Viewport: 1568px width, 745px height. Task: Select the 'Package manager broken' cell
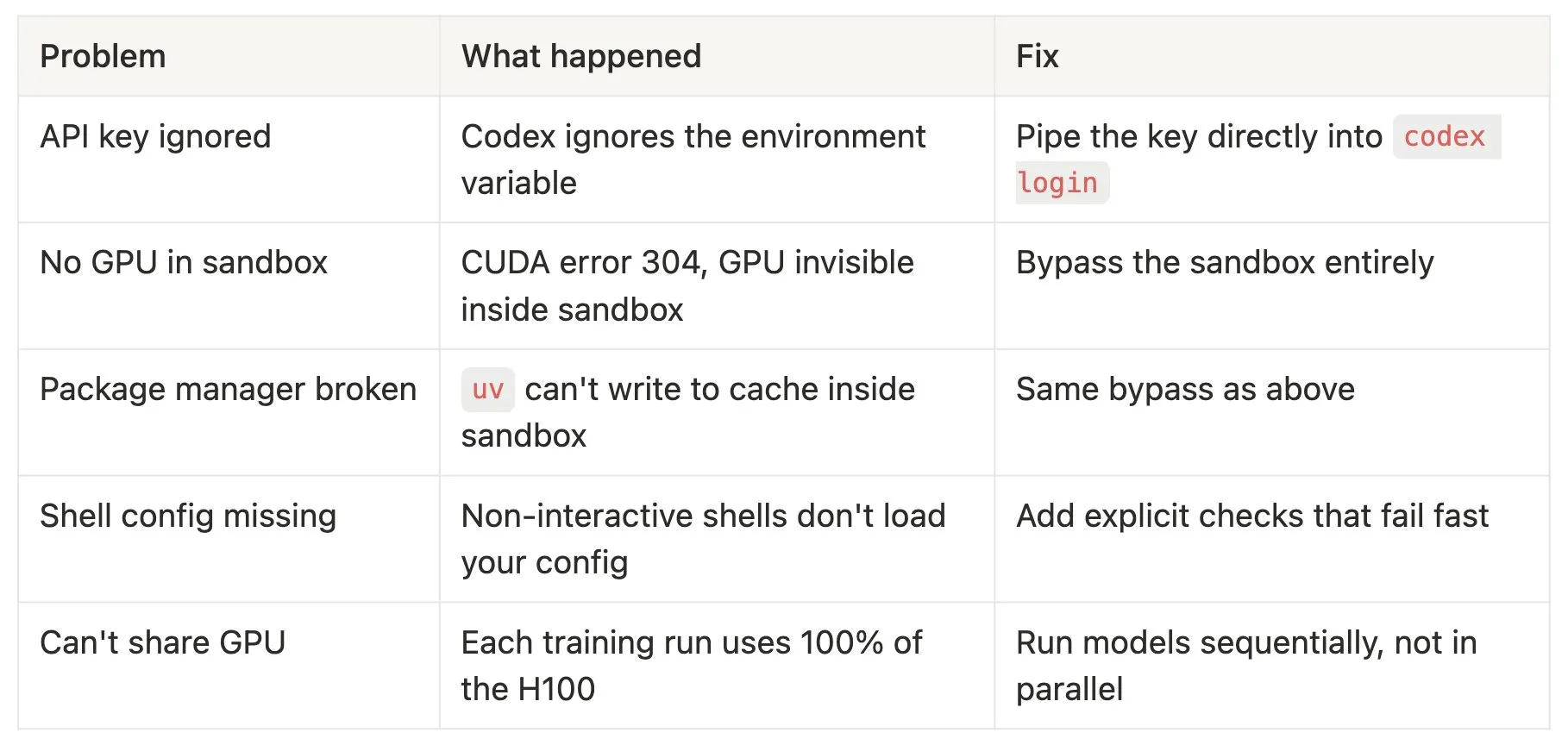click(x=228, y=390)
